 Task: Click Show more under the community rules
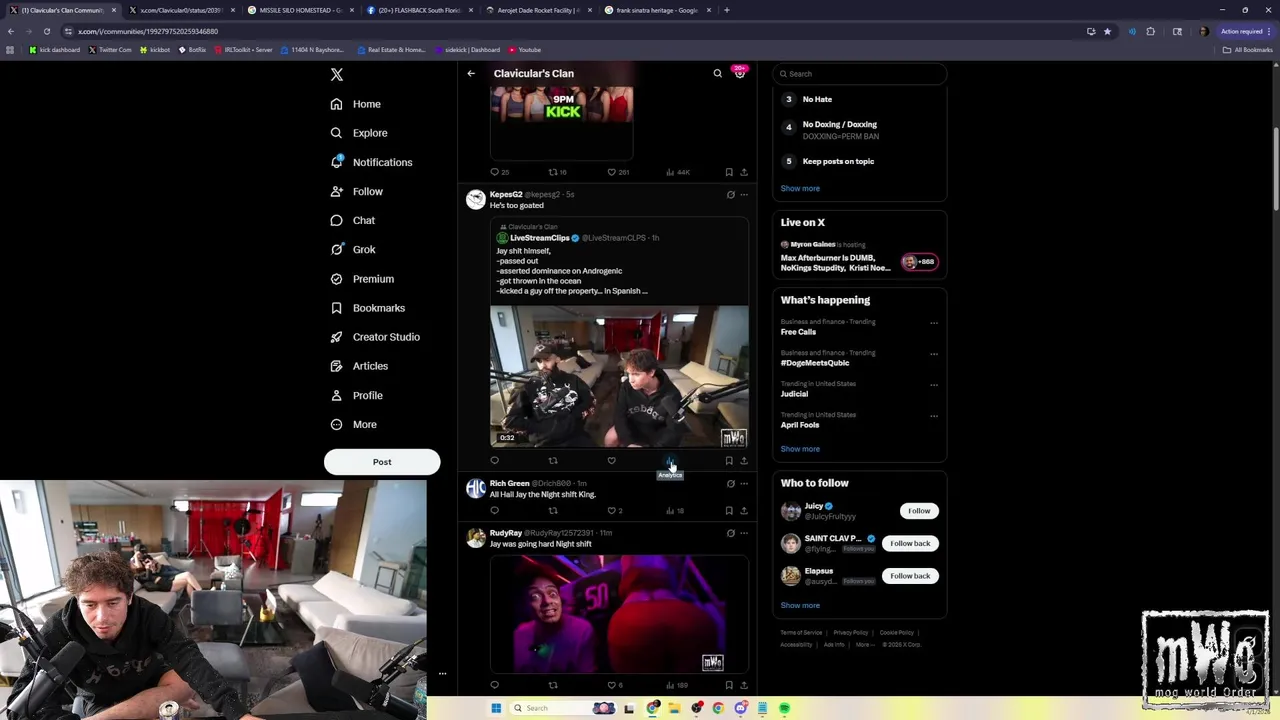[x=800, y=188]
